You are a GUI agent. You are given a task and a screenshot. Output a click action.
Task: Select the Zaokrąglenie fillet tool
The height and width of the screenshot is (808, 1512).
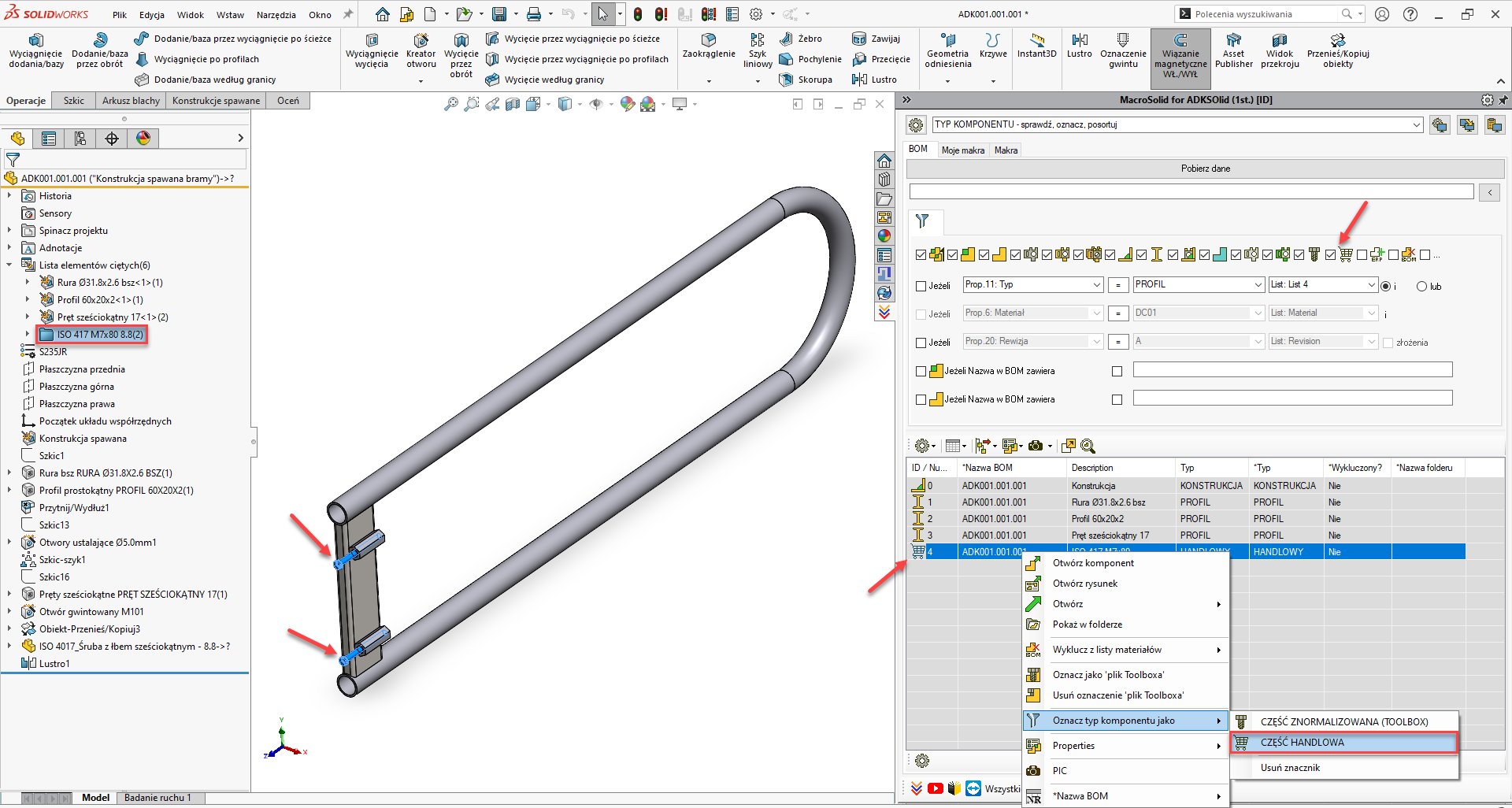tap(708, 41)
